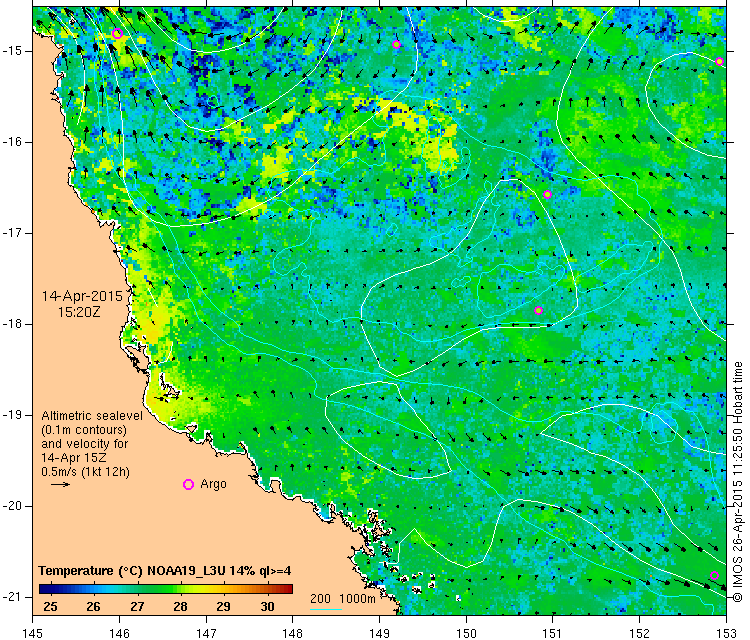Click the longitude axis label '149'

click(379, 633)
